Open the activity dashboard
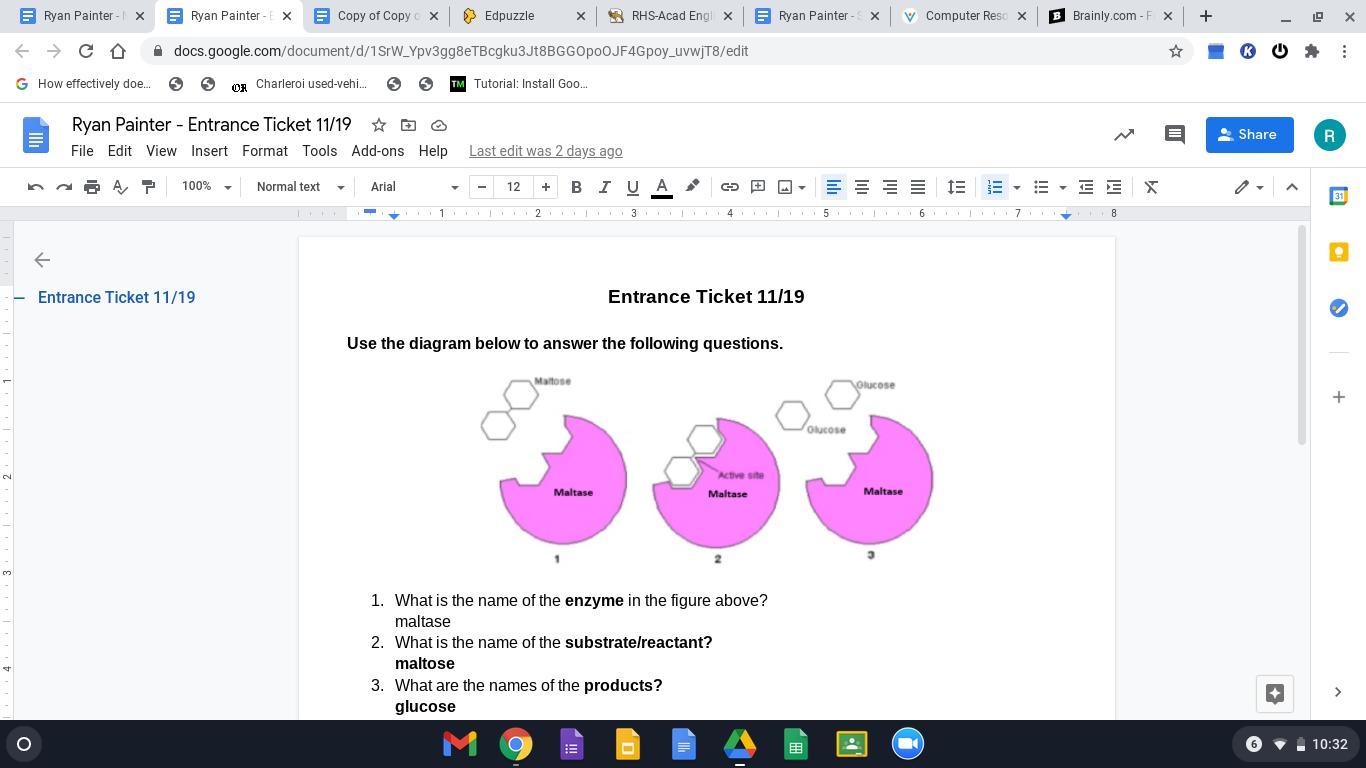This screenshot has width=1366, height=768. pyautogui.click(x=1124, y=135)
